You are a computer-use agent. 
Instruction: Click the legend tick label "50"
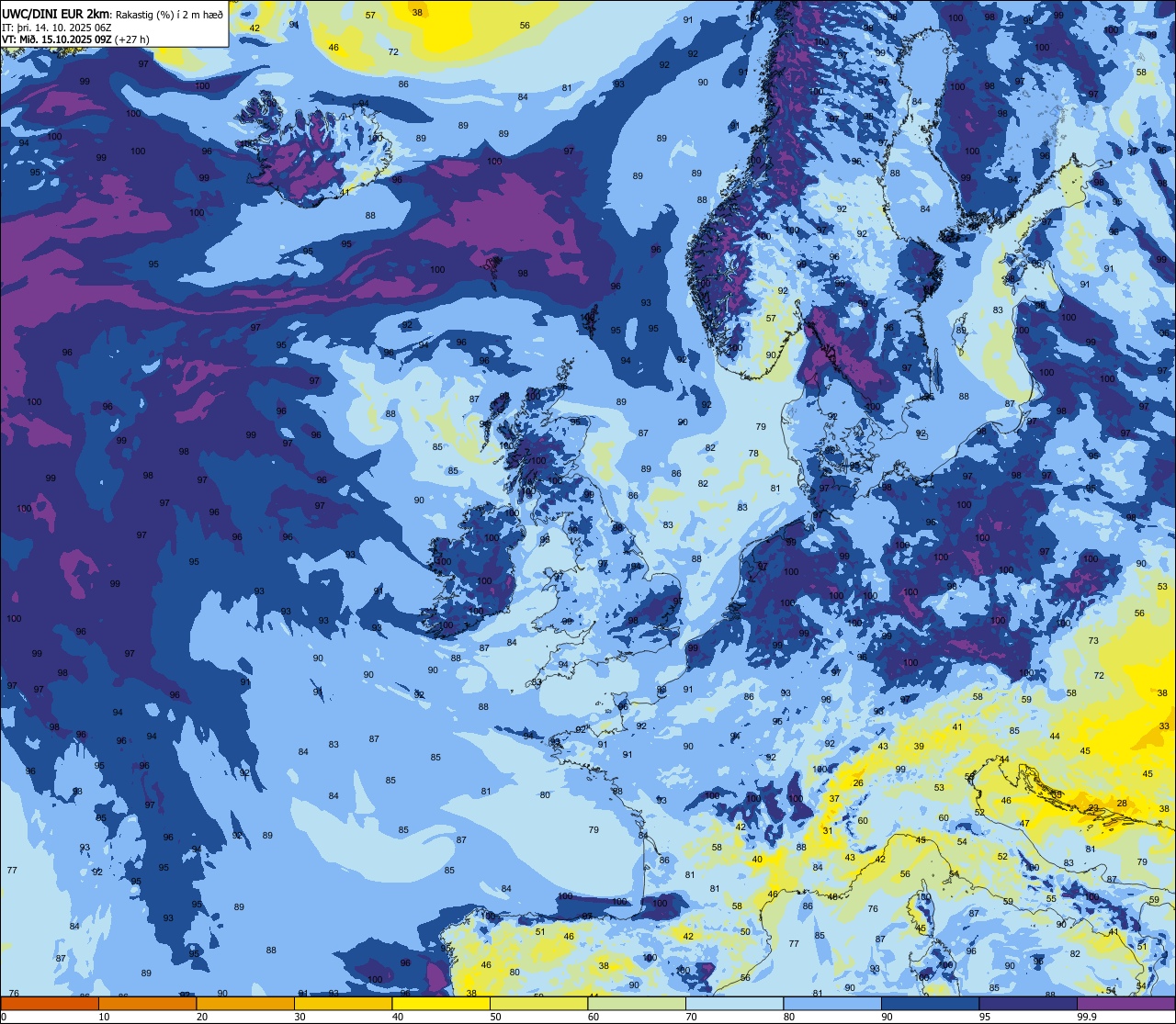(495, 1017)
